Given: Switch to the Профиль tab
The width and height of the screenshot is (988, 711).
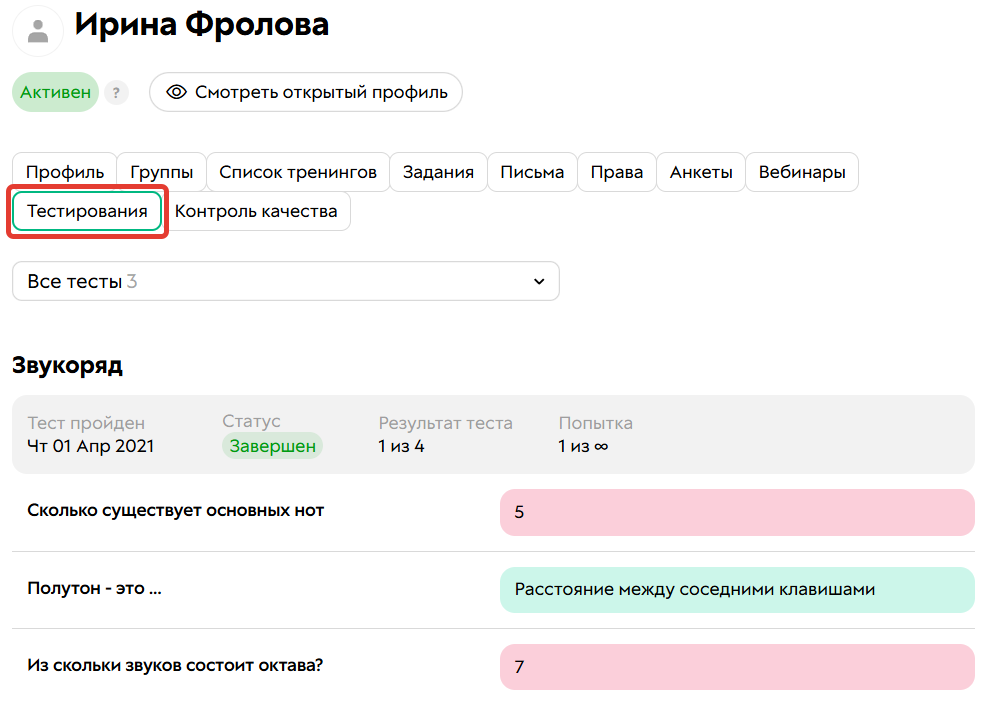Looking at the screenshot, I should [x=64, y=171].
